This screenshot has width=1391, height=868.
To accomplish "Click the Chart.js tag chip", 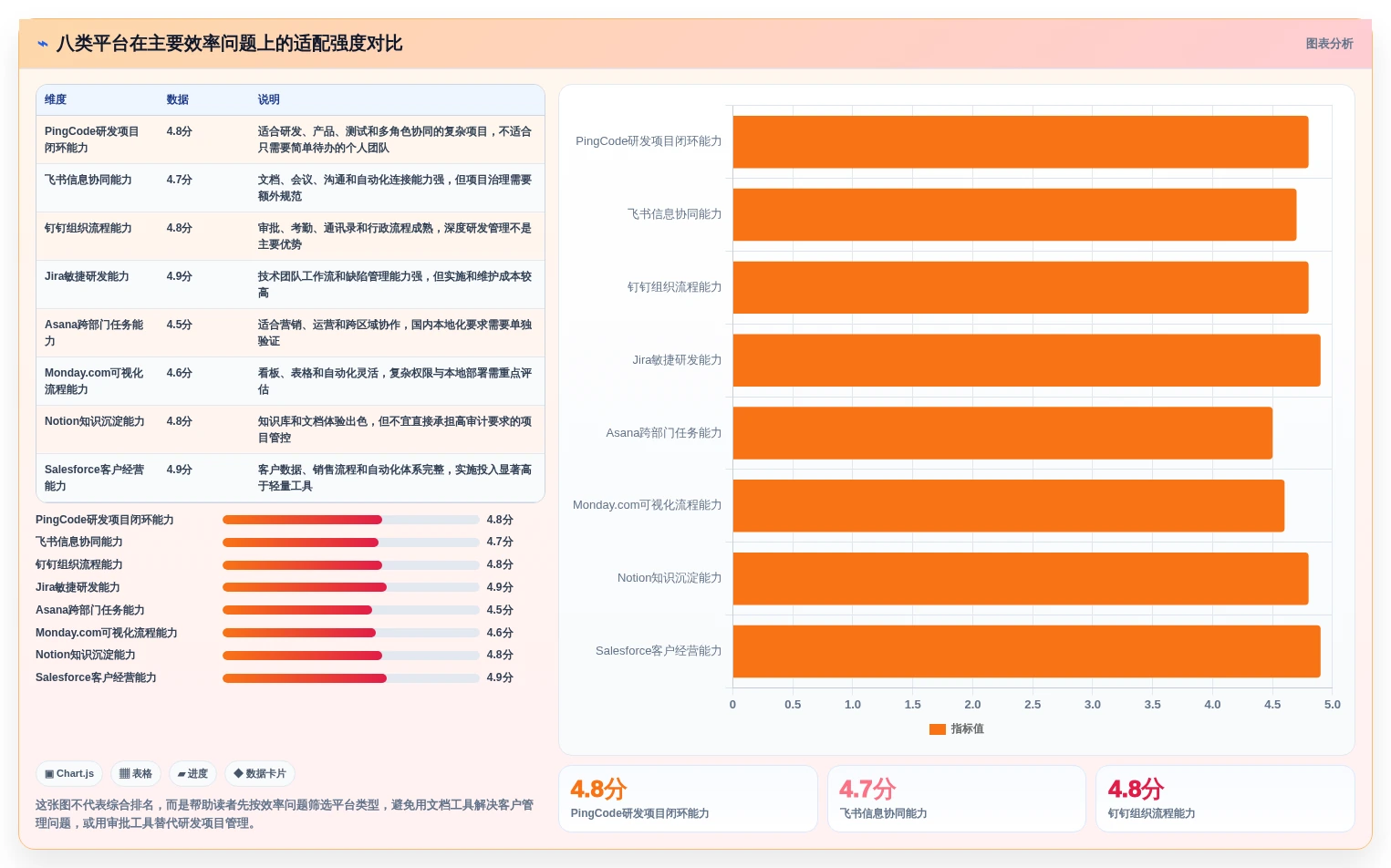I will 69,773.
